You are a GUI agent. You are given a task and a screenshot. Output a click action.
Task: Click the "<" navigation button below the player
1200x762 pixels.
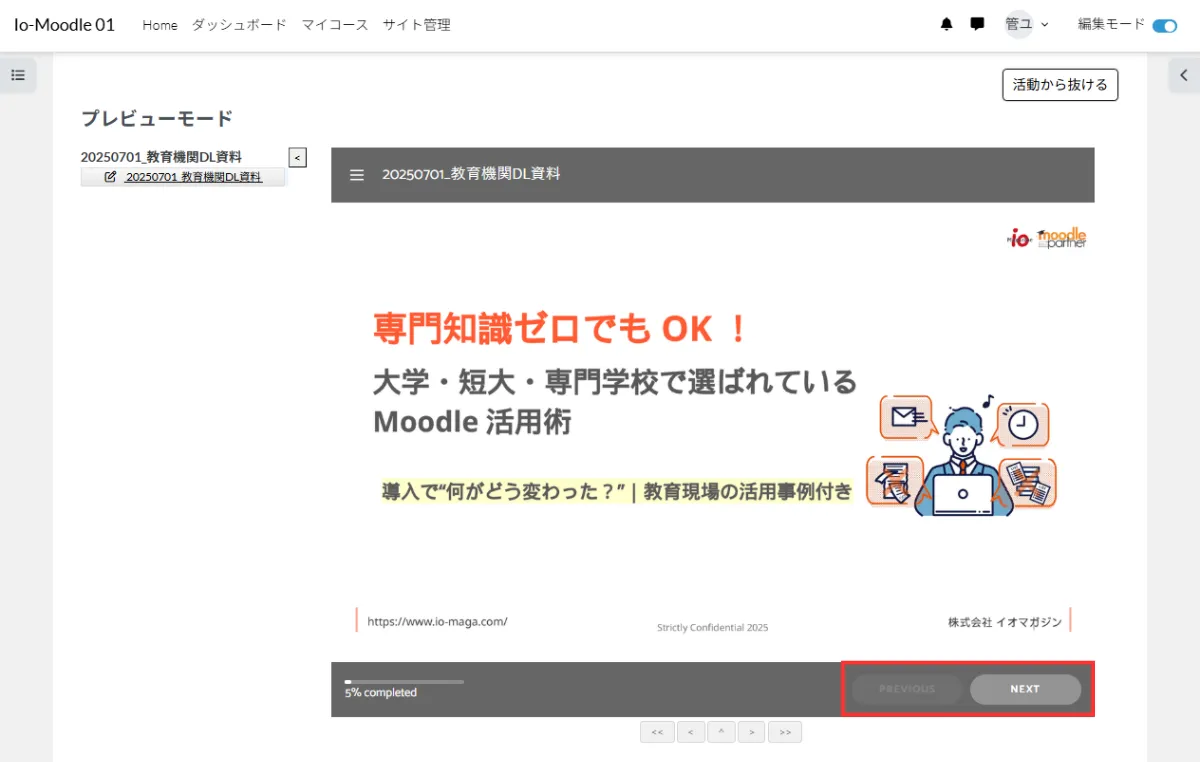coord(690,732)
